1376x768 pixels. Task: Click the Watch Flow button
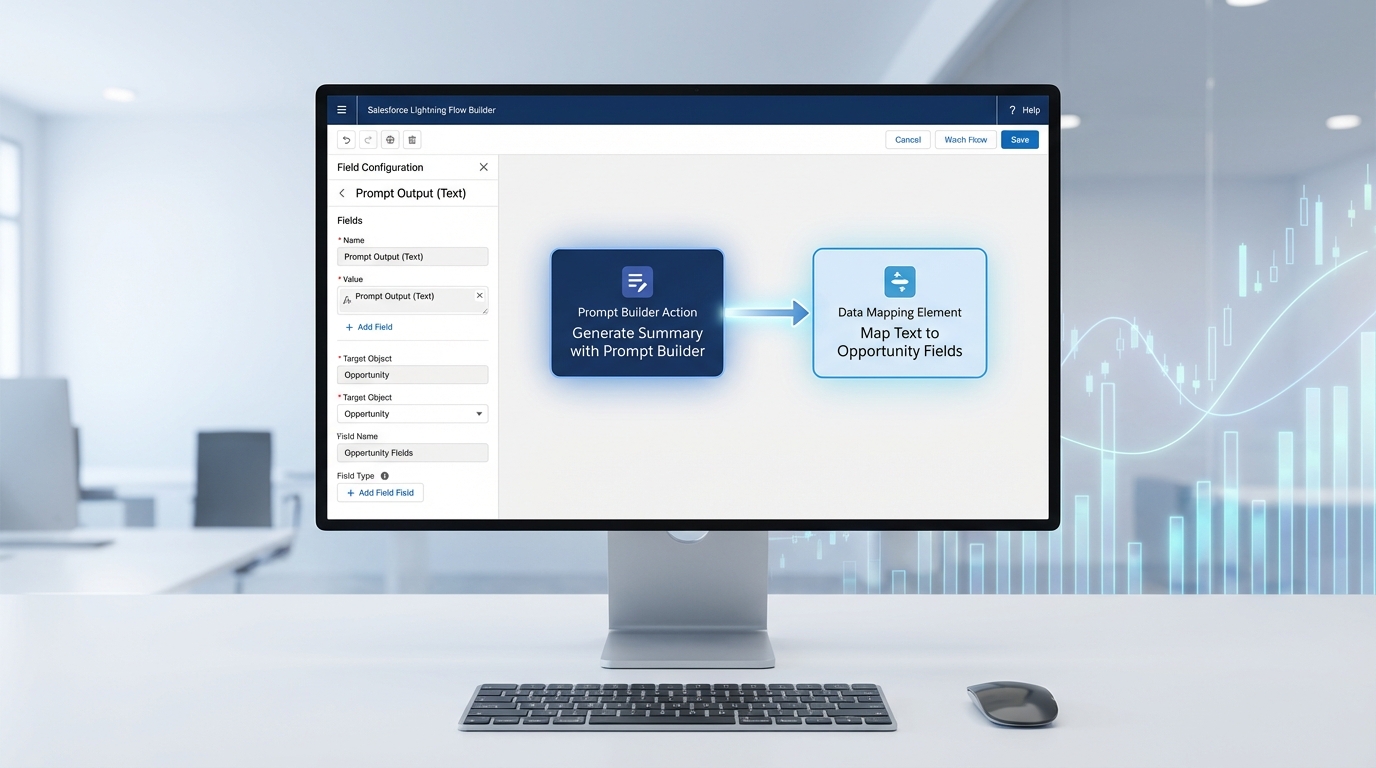[964, 139]
